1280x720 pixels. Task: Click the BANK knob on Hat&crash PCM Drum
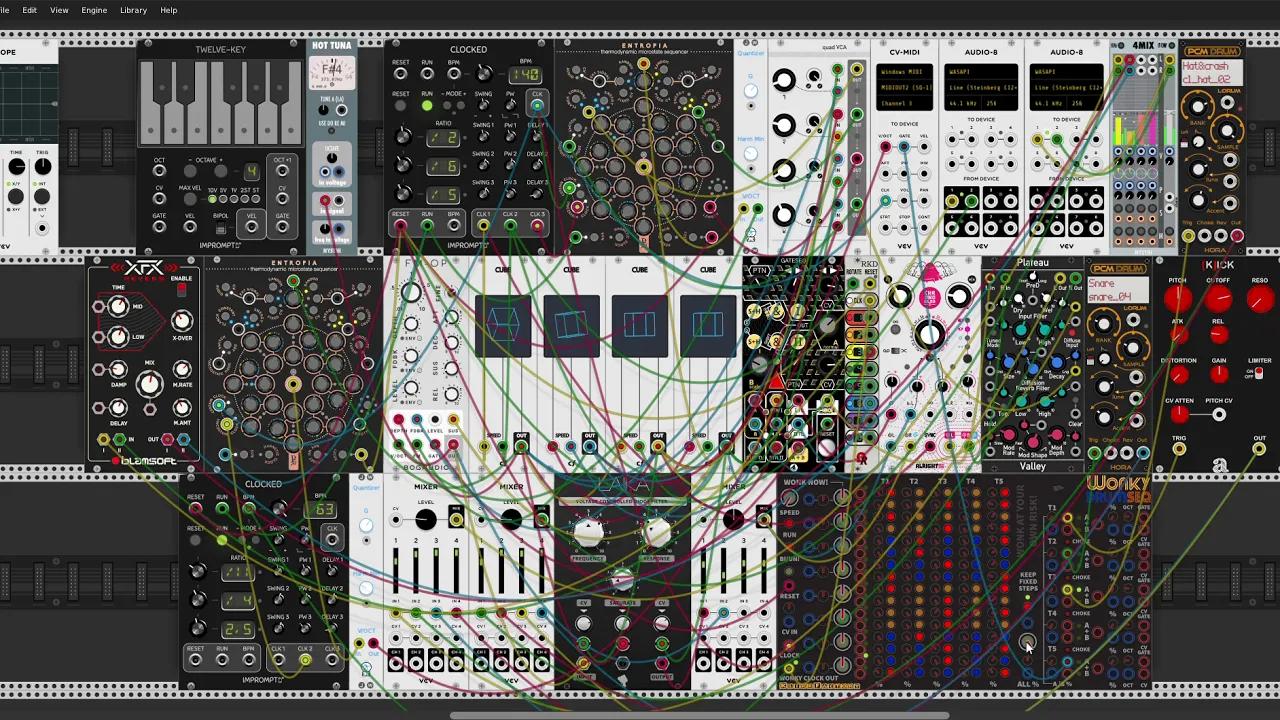1198,106
